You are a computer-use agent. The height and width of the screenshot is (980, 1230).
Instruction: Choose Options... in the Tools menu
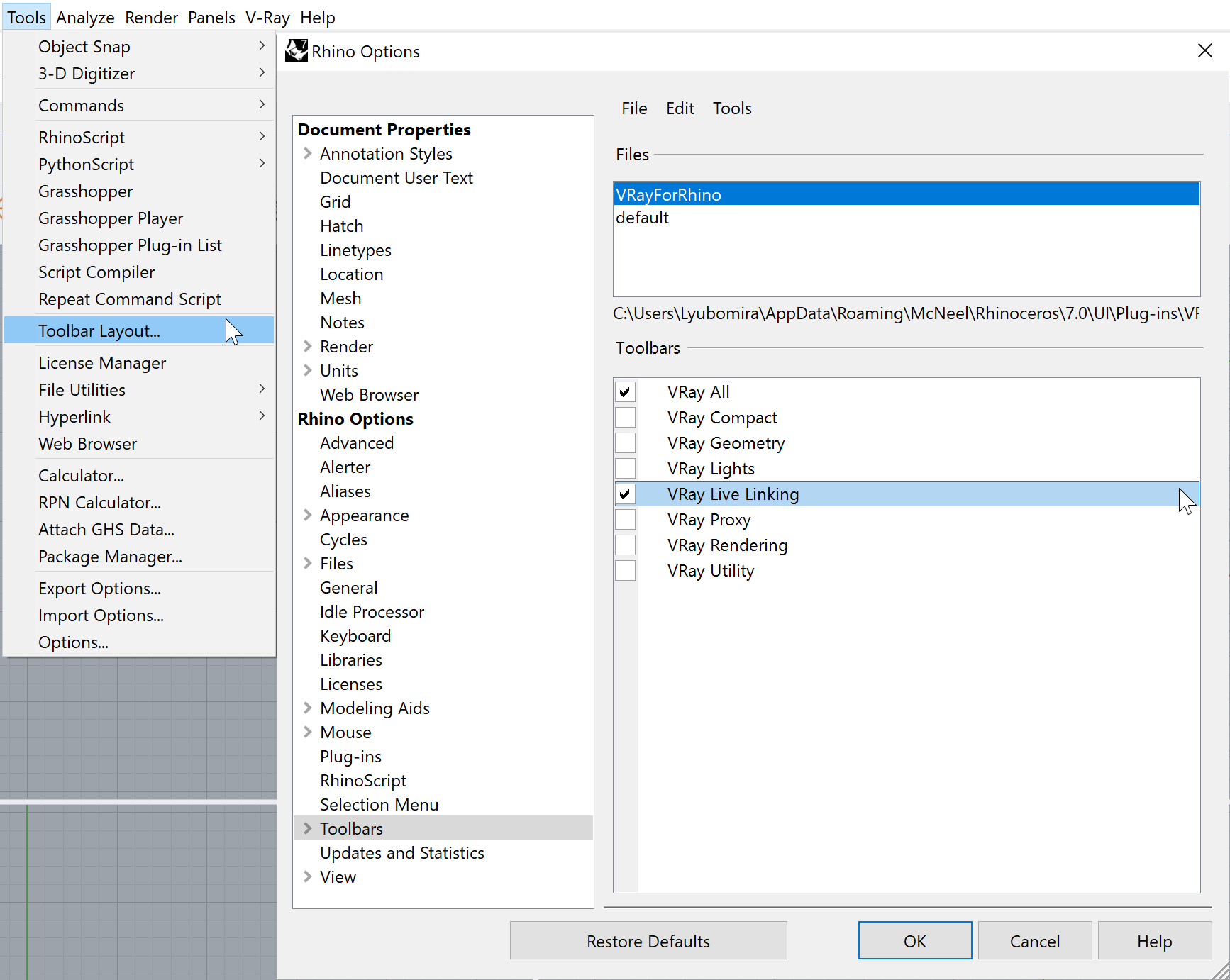139,642
